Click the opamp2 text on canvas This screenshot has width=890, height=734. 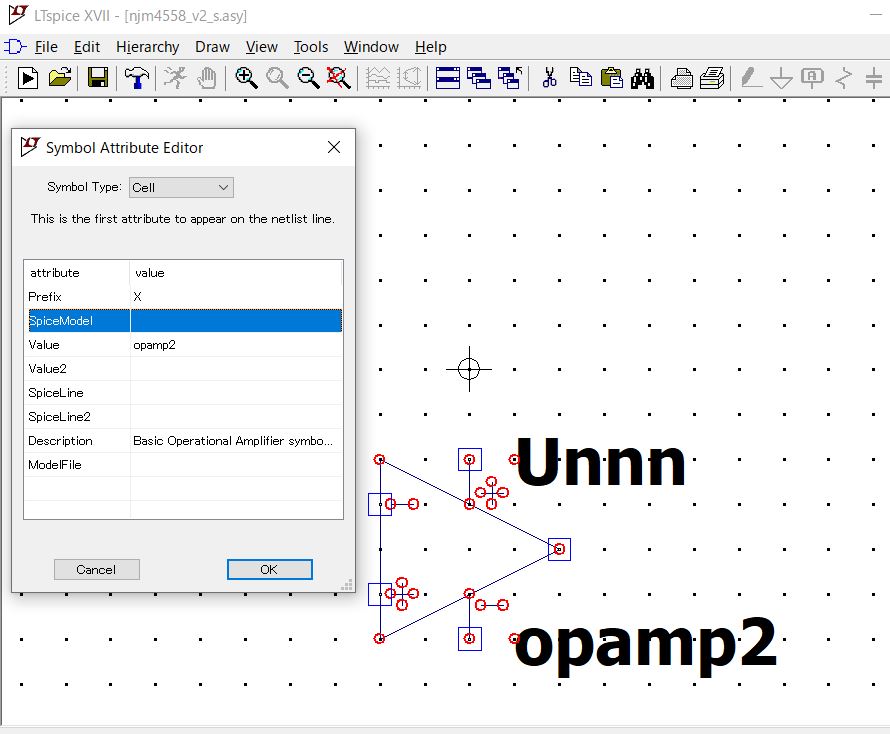(x=646, y=647)
